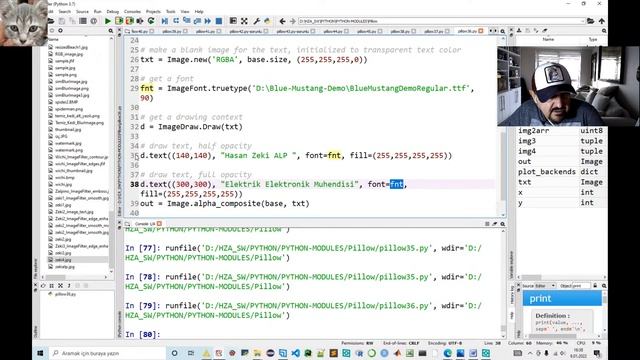The width and height of the screenshot is (640, 360).
Task: Click line 29 fnt assignment in editor
Action: [307, 89]
